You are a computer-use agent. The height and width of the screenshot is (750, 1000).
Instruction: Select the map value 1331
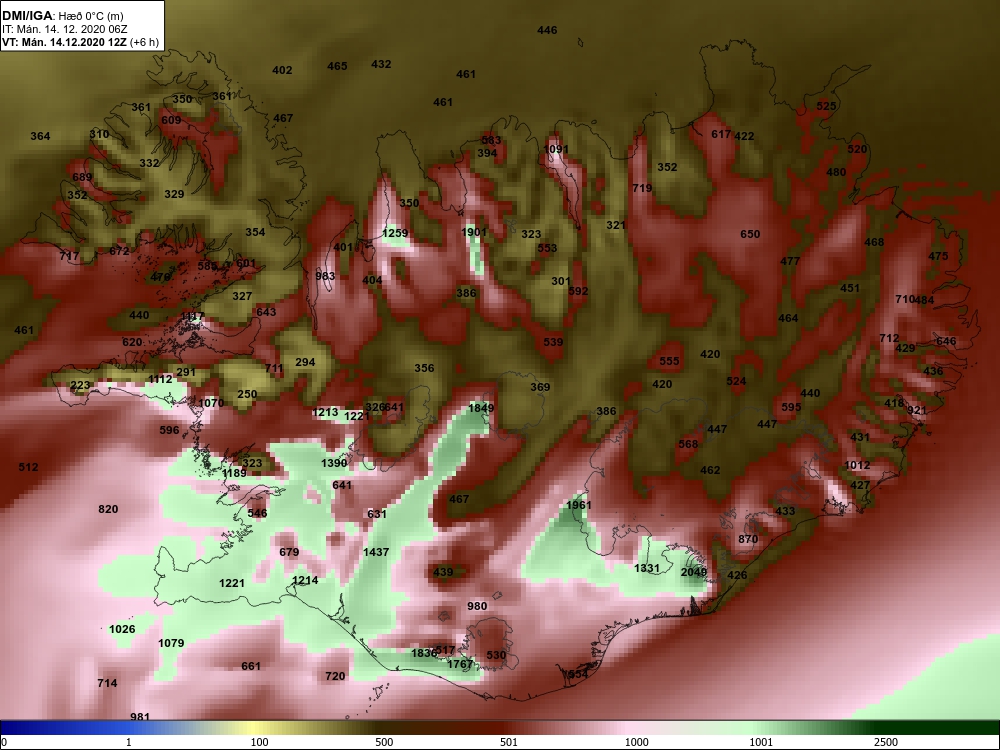[647, 568]
